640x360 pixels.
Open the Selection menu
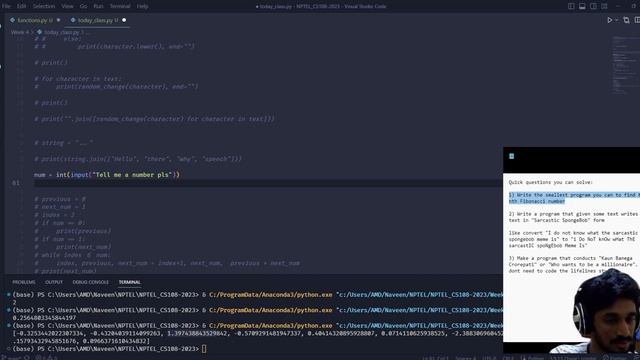click(x=44, y=6)
